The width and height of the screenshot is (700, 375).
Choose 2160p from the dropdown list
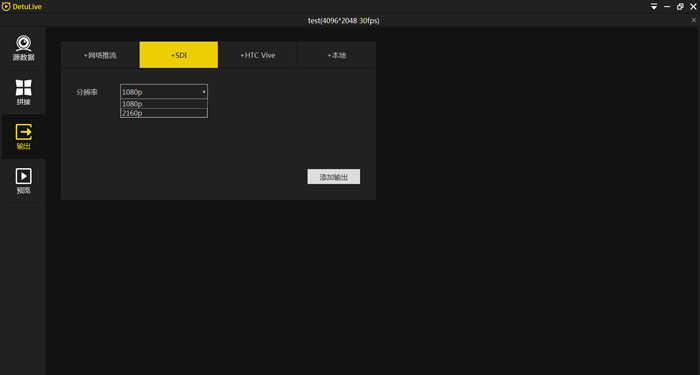164,113
